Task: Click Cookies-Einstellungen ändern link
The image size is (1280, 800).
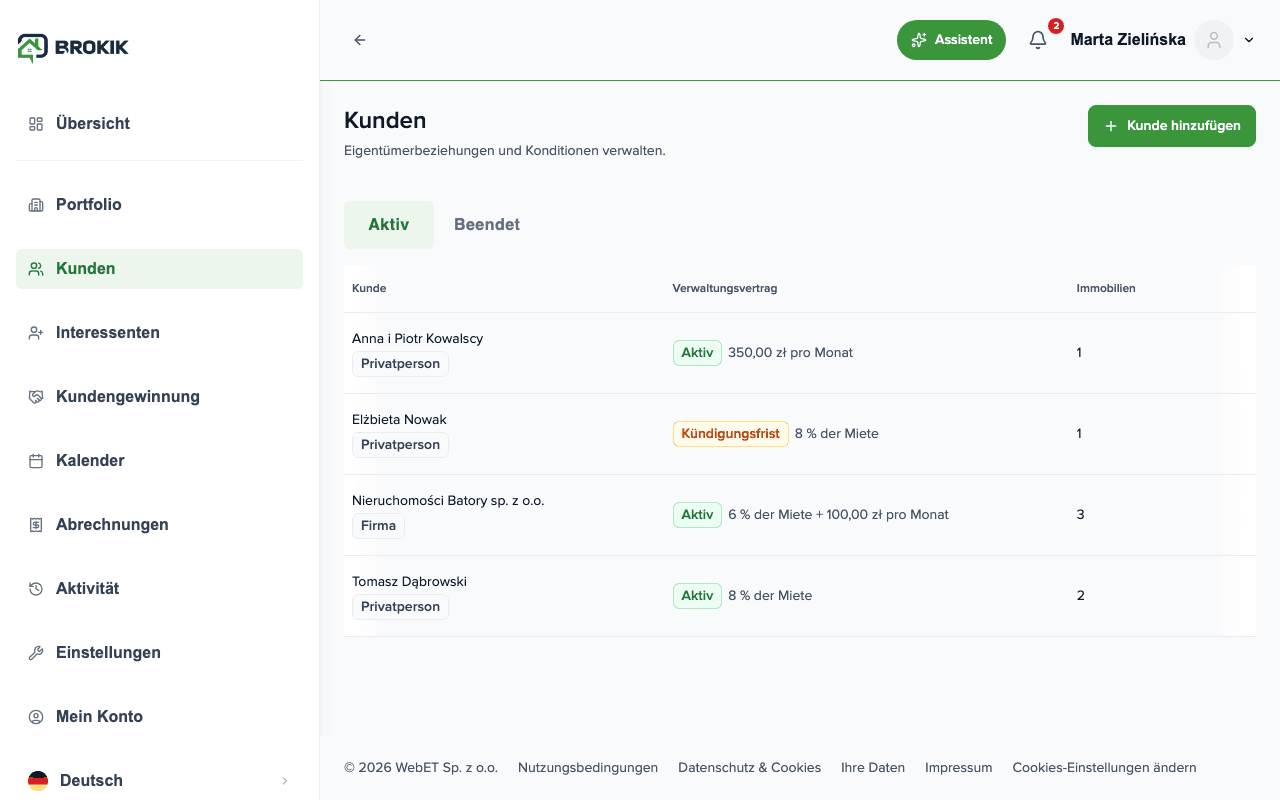Action: coord(1104,768)
